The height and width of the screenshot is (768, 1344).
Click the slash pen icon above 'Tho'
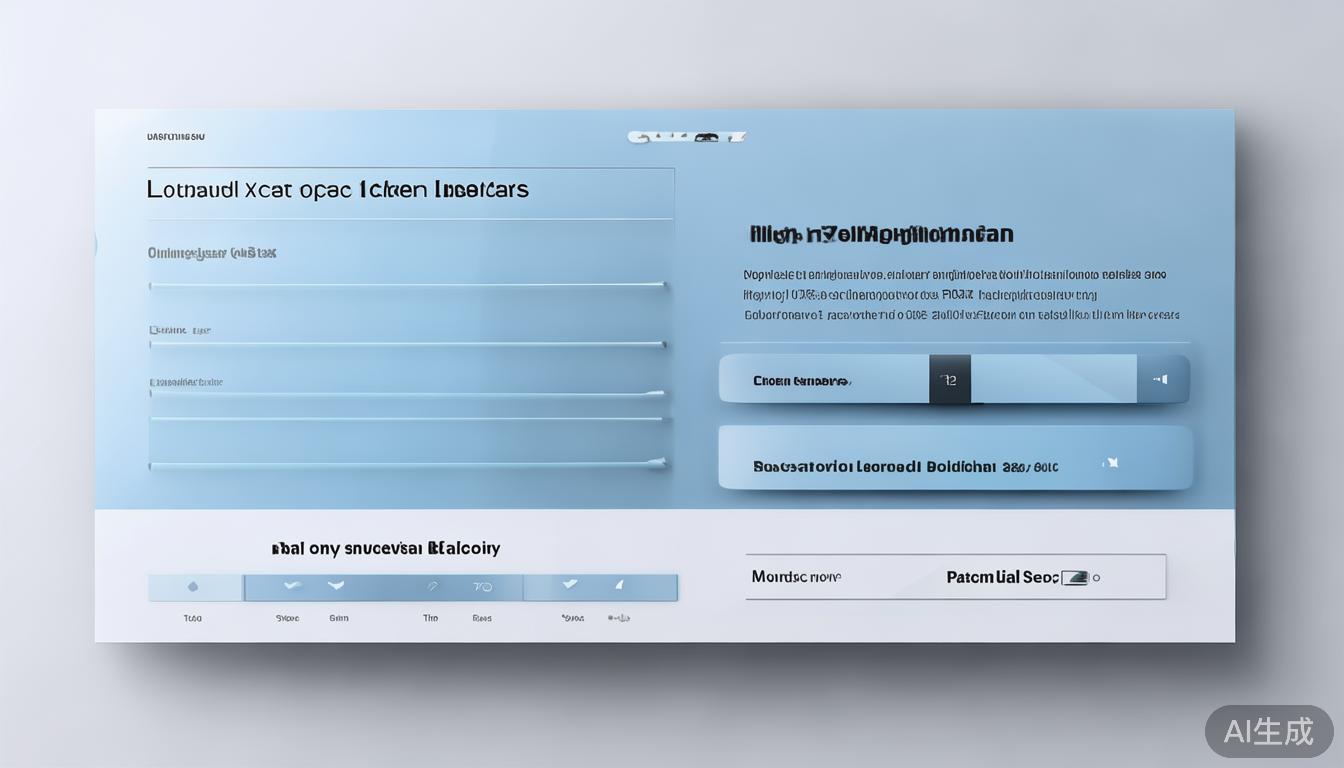(x=432, y=587)
